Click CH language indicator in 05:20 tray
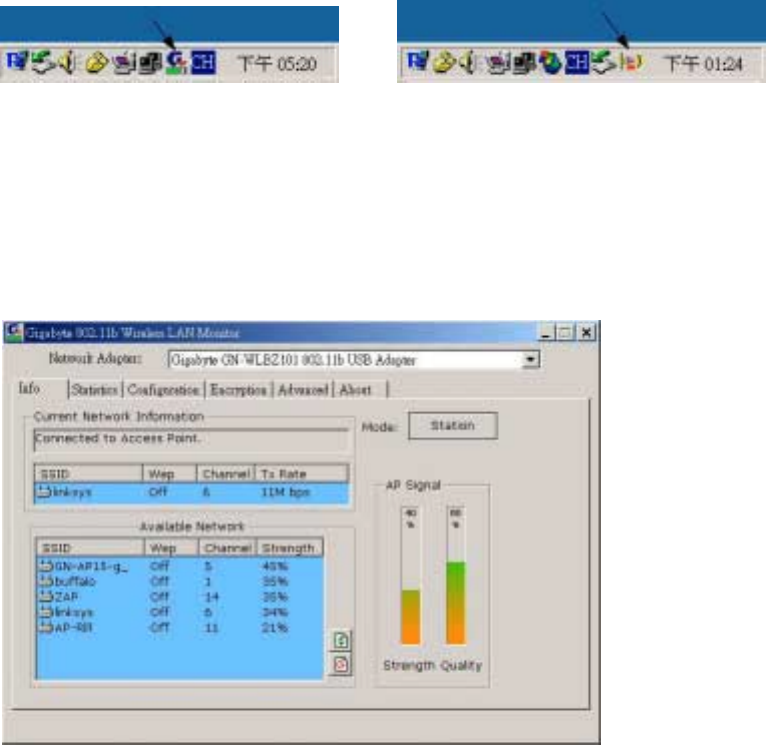 coord(203,63)
